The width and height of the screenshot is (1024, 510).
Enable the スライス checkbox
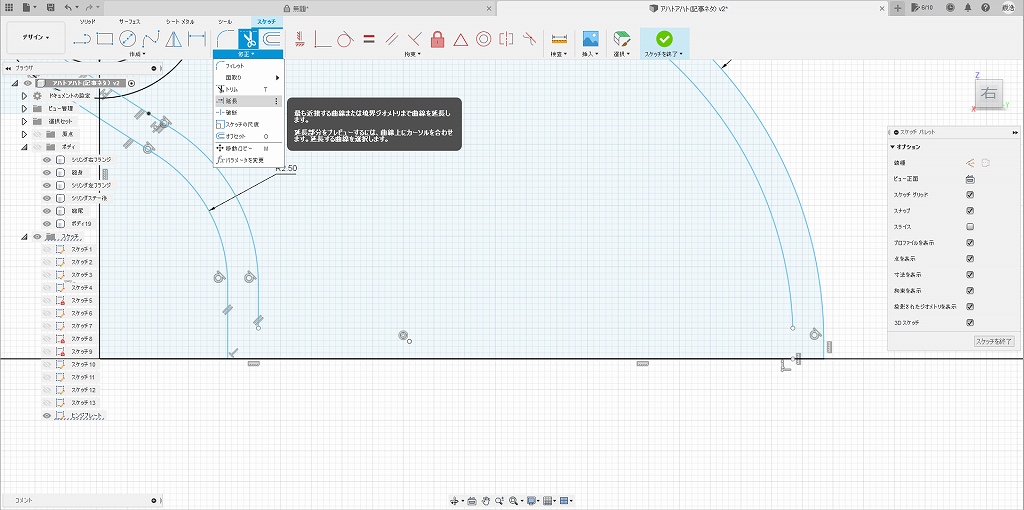[970, 227]
